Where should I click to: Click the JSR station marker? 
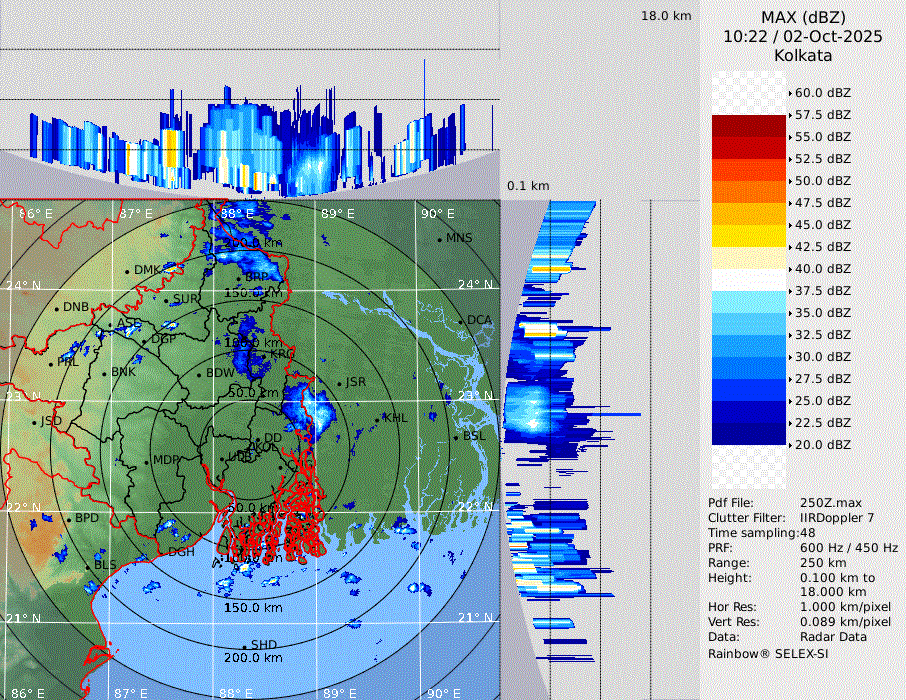(x=339, y=383)
